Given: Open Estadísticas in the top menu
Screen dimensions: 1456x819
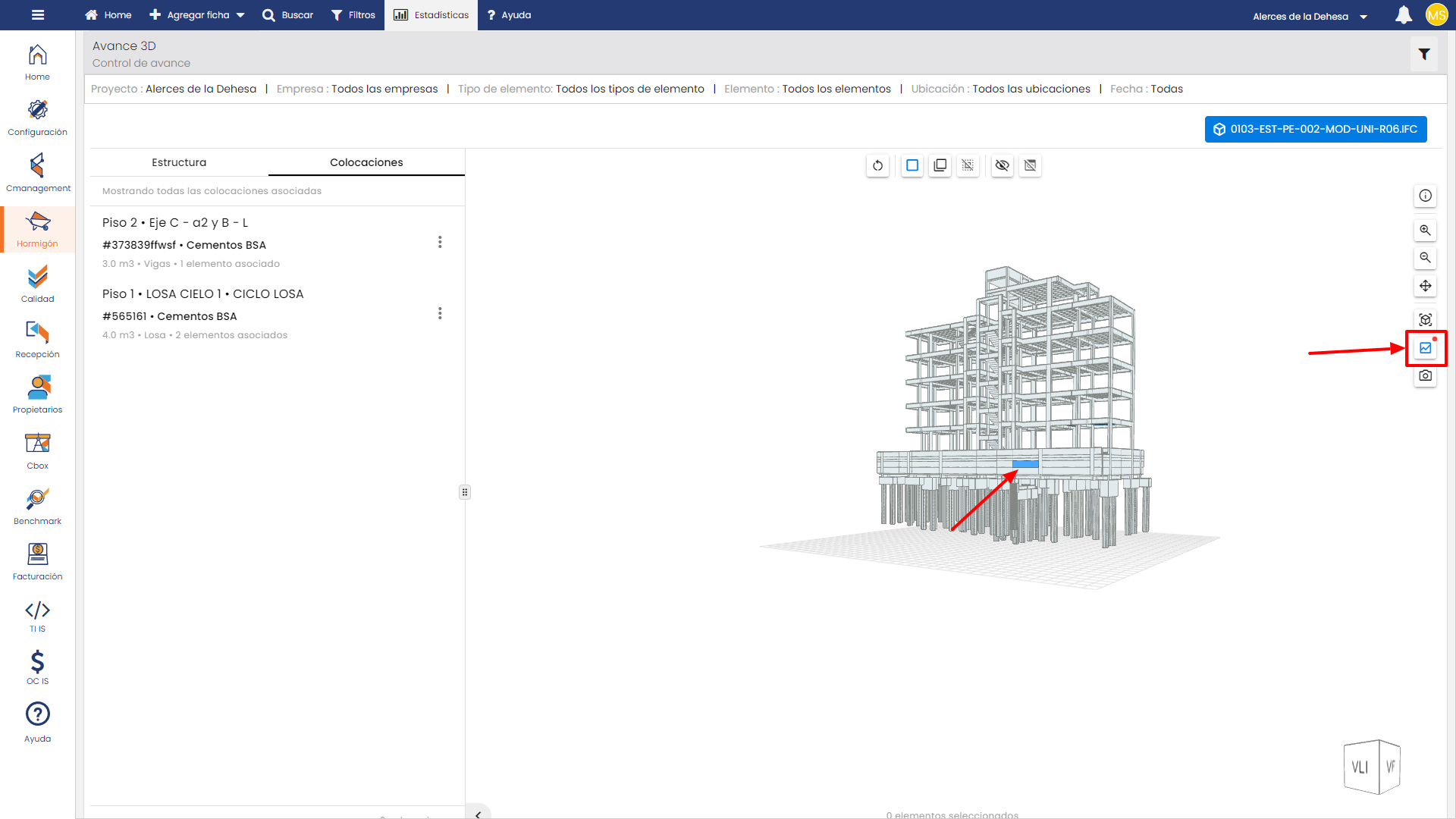Looking at the screenshot, I should [431, 15].
